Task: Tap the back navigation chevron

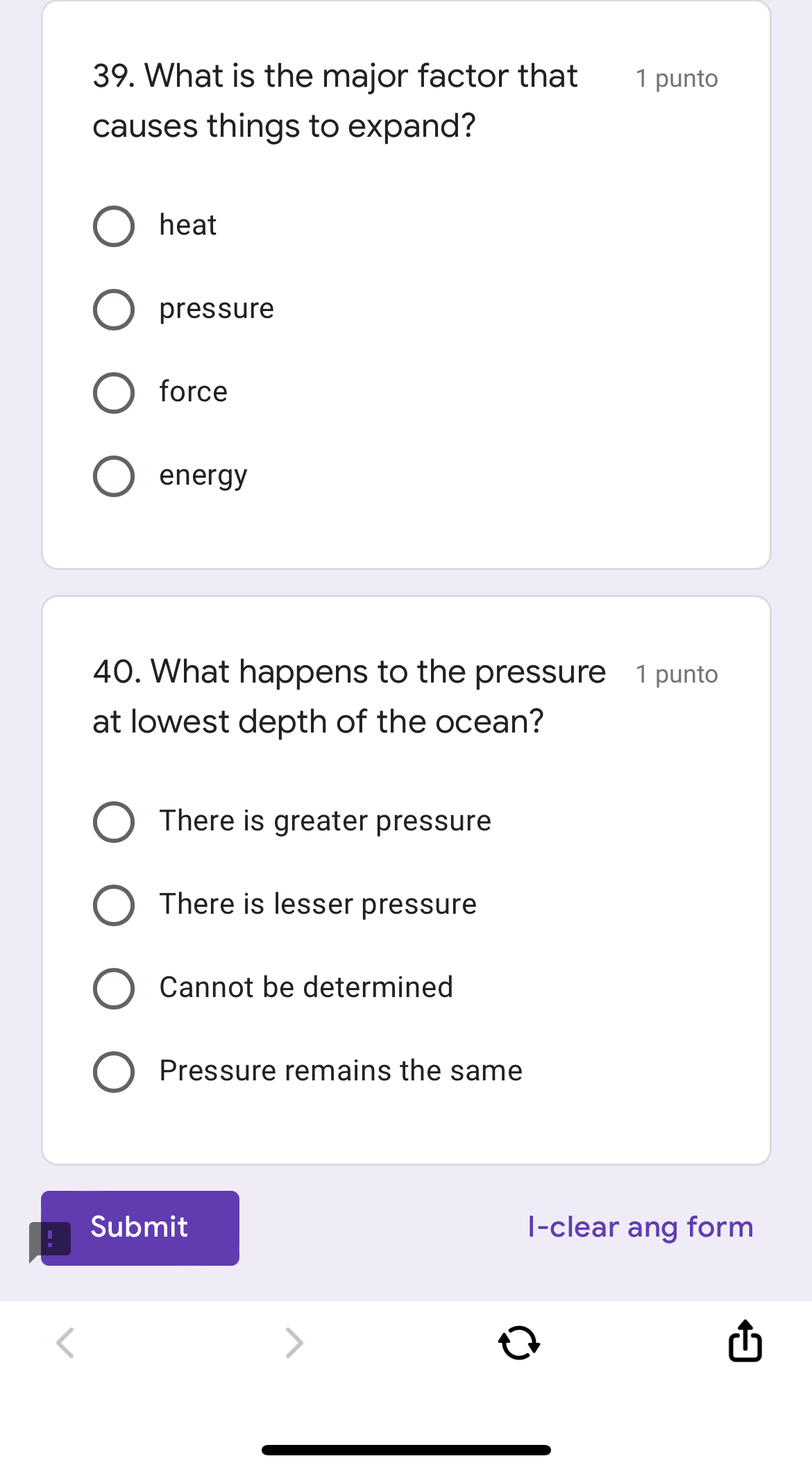Action: (x=66, y=1341)
